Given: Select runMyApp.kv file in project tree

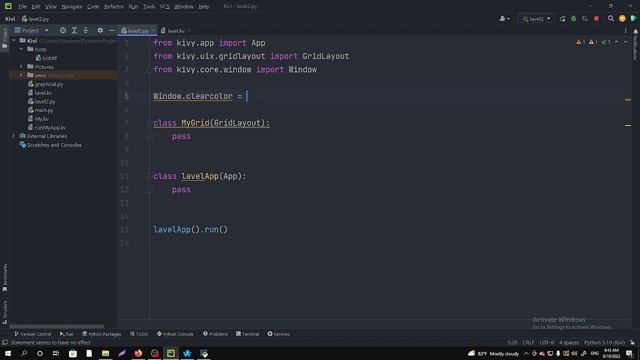Looking at the screenshot, I should pos(47,127).
